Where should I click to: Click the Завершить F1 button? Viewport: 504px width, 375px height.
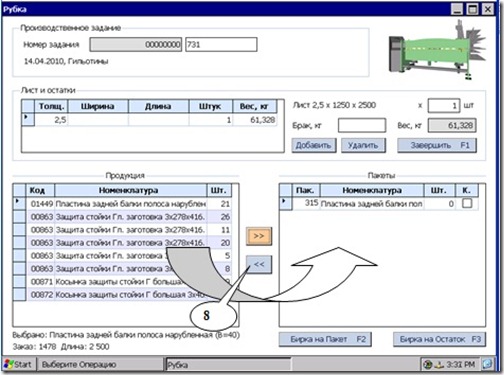click(x=437, y=145)
